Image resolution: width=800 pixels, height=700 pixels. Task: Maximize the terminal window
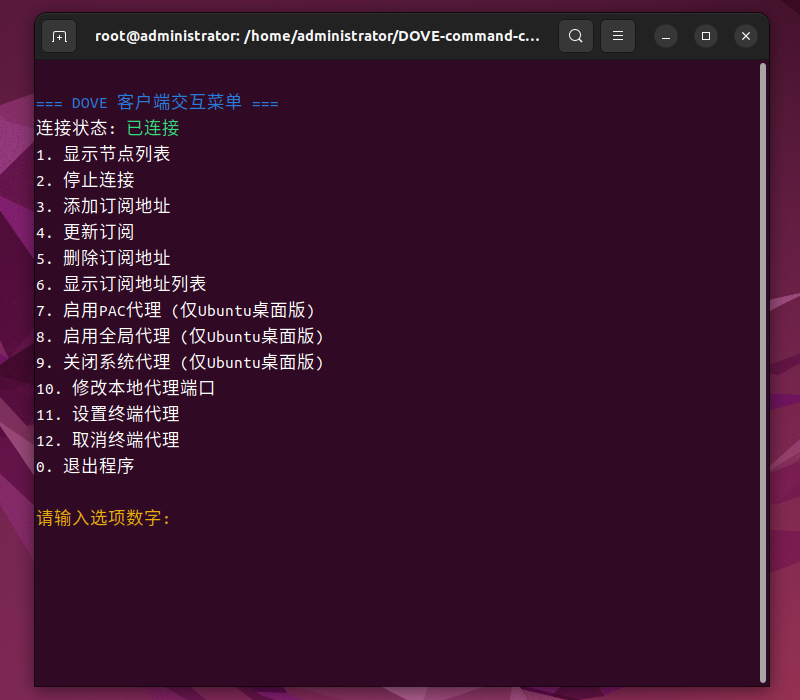tap(706, 36)
